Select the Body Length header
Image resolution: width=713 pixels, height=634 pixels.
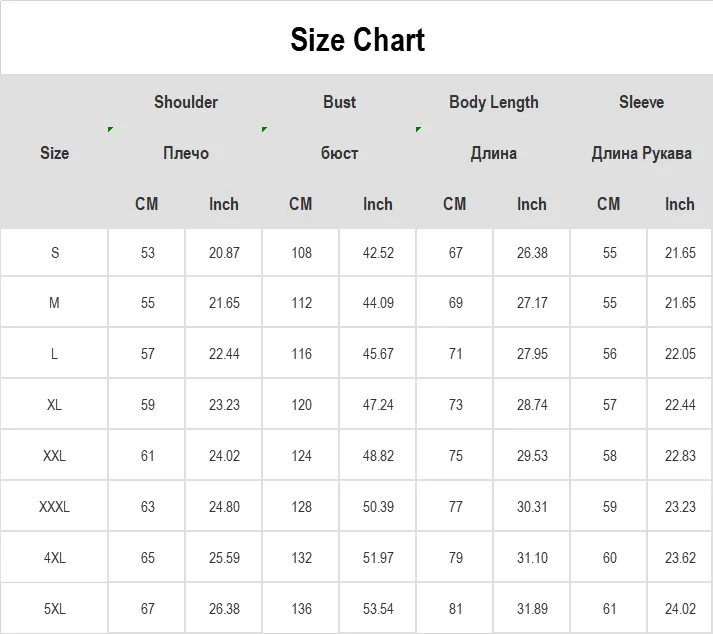[494, 102]
